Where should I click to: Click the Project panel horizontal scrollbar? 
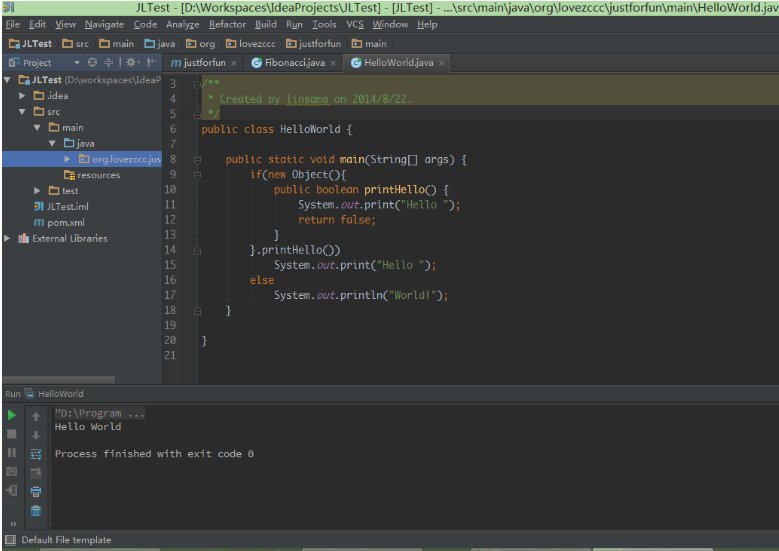point(58,379)
